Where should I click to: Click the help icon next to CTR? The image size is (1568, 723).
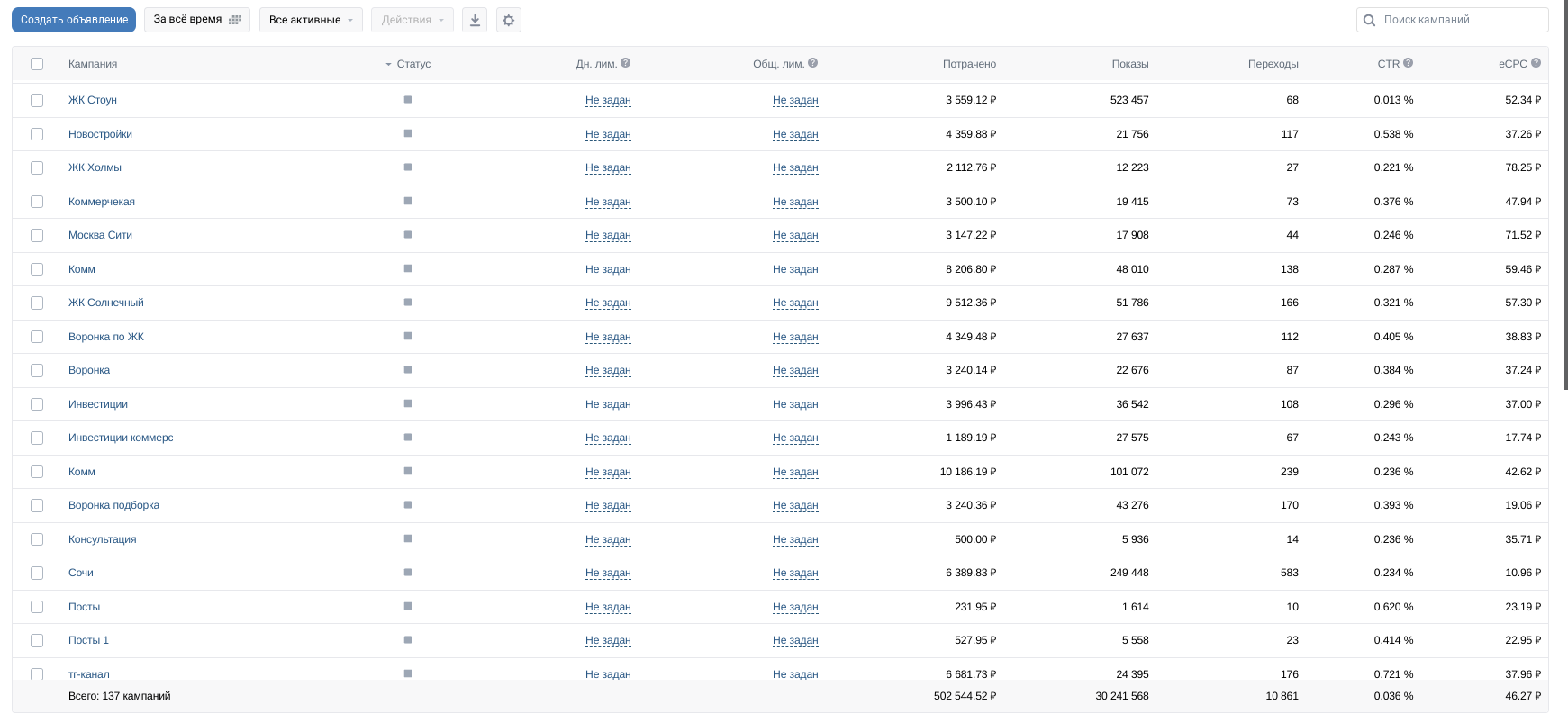pos(1408,63)
